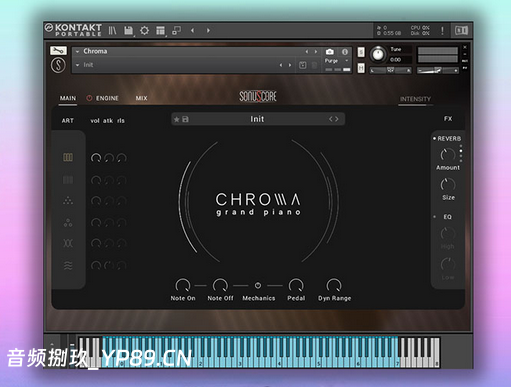Expand the Init snapshot dropdown arrow
511x387 pixels.
pyautogui.click(x=77, y=65)
